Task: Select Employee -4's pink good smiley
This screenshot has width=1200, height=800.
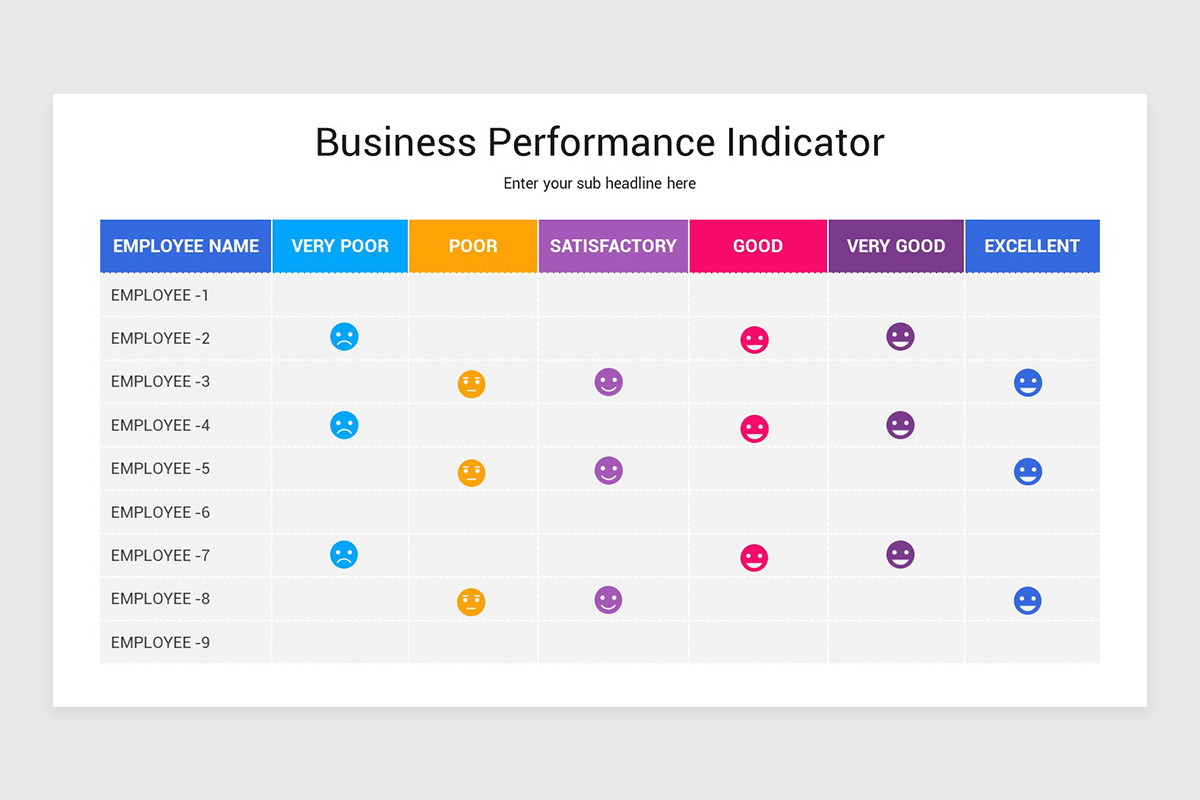Action: coord(754,429)
